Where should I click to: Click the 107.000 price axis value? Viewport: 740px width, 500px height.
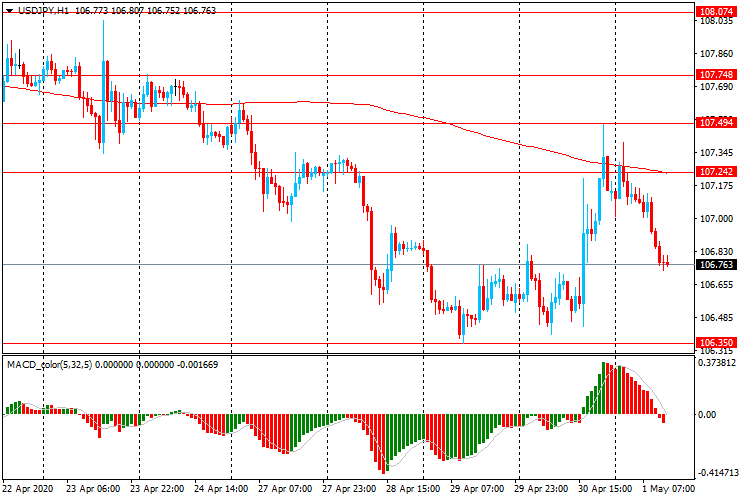coord(716,219)
